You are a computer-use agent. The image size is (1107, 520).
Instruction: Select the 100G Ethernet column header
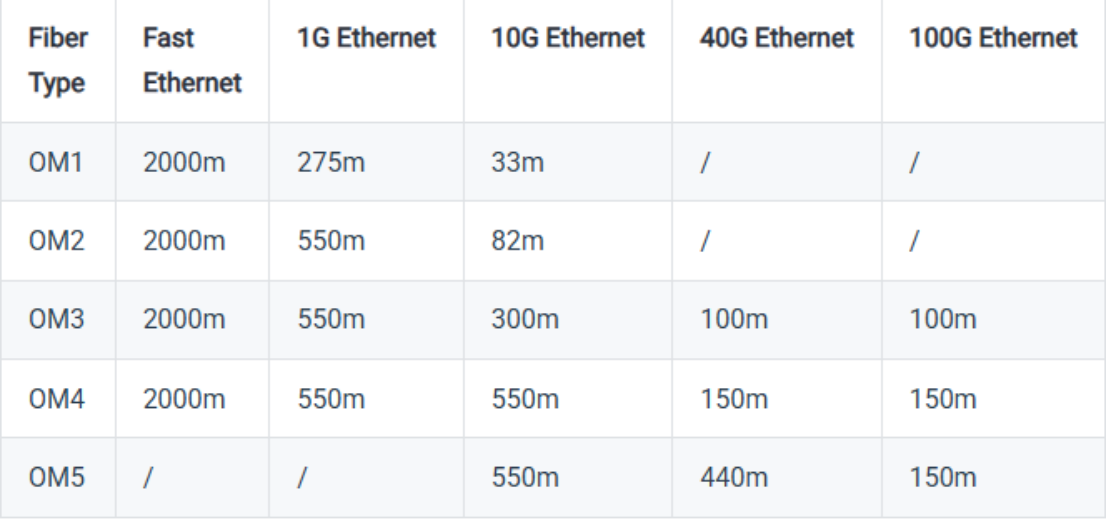coord(993,37)
